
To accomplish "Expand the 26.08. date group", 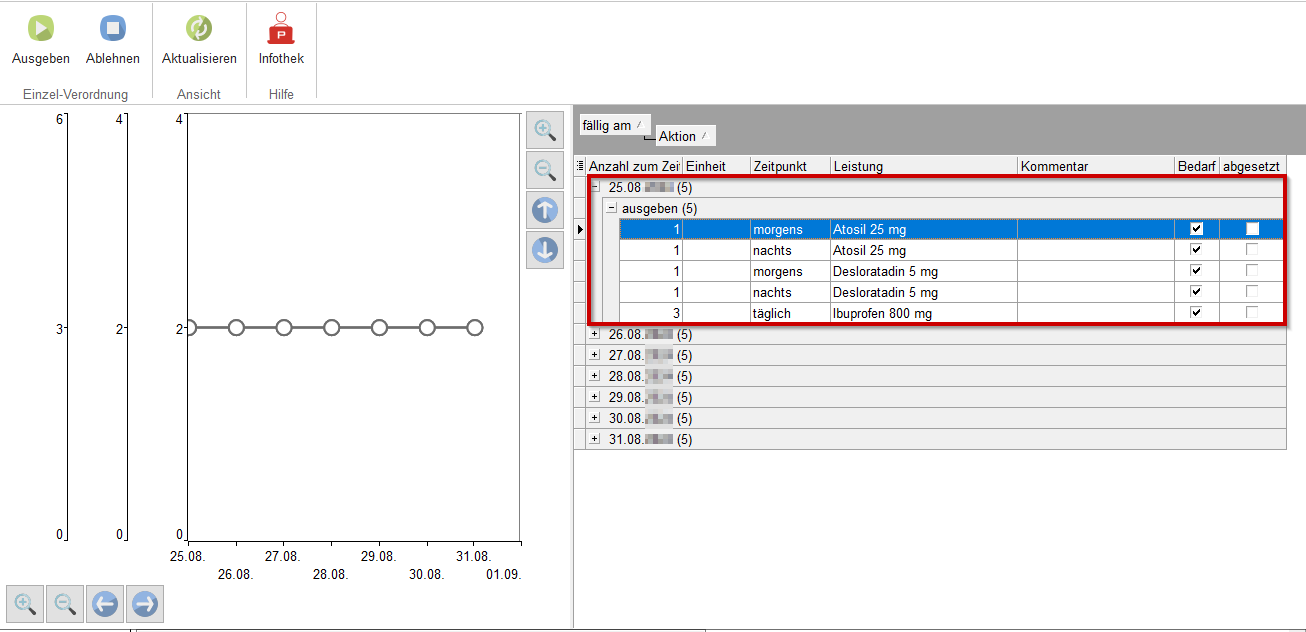I will [595, 334].
